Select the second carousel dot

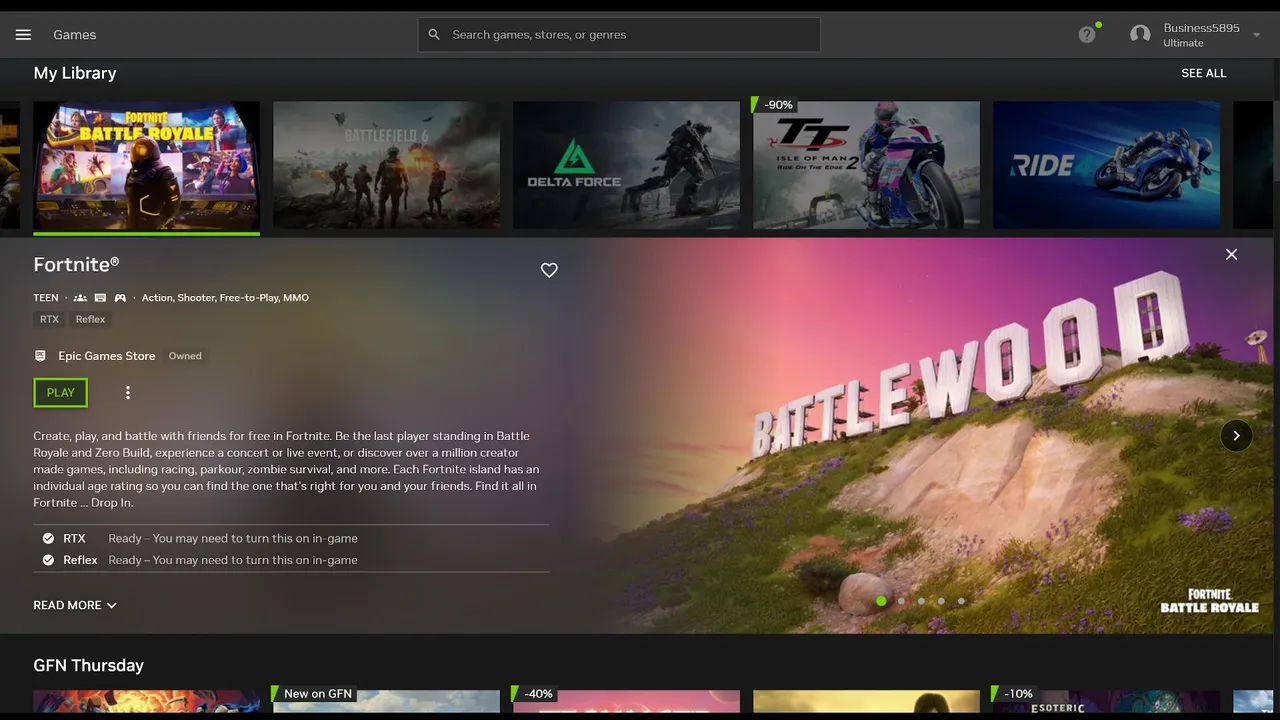coord(901,601)
